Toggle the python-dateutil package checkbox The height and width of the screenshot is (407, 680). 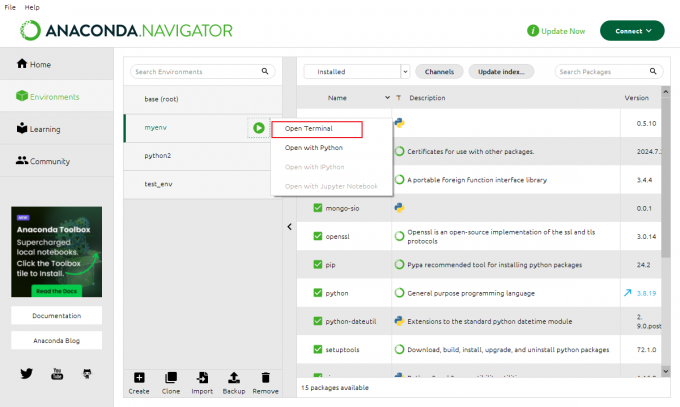(318, 321)
